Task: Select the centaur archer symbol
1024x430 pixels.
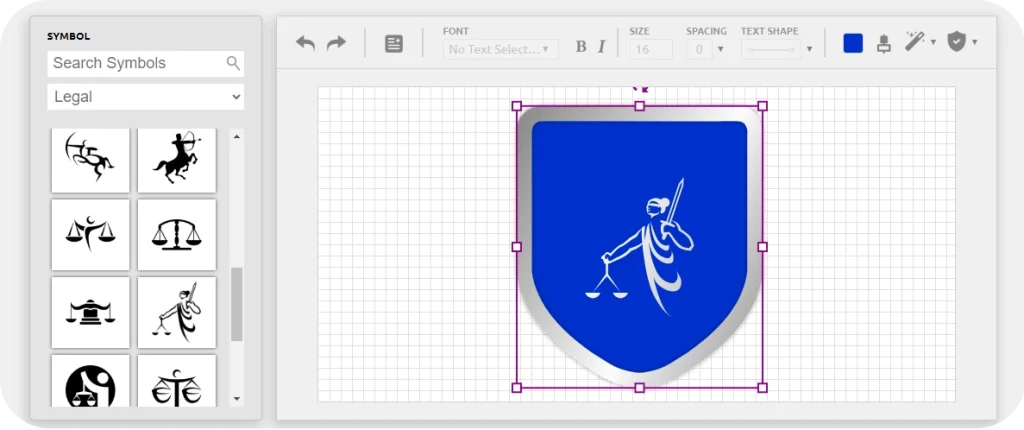Action: [x=176, y=159]
